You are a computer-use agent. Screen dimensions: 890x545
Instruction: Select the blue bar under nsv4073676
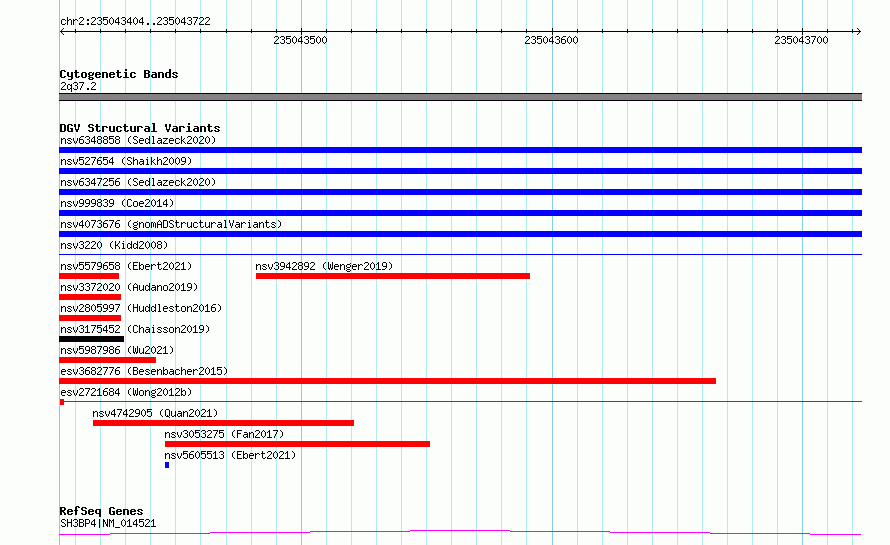pyautogui.click(x=460, y=234)
